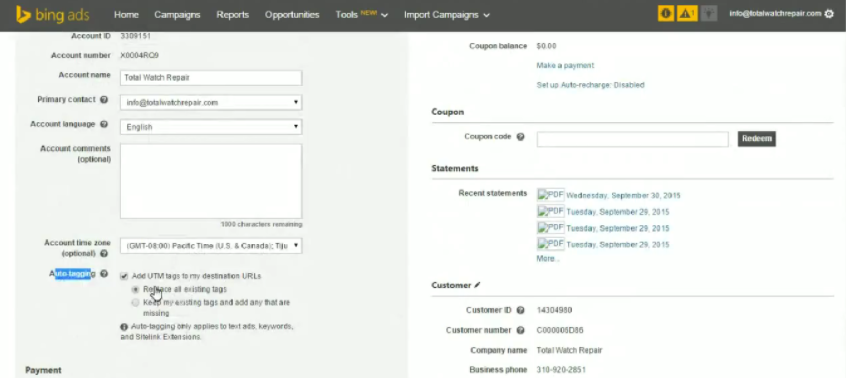The width and height of the screenshot is (846, 378).
Task: Show help for Customer number
Action: coord(521,331)
